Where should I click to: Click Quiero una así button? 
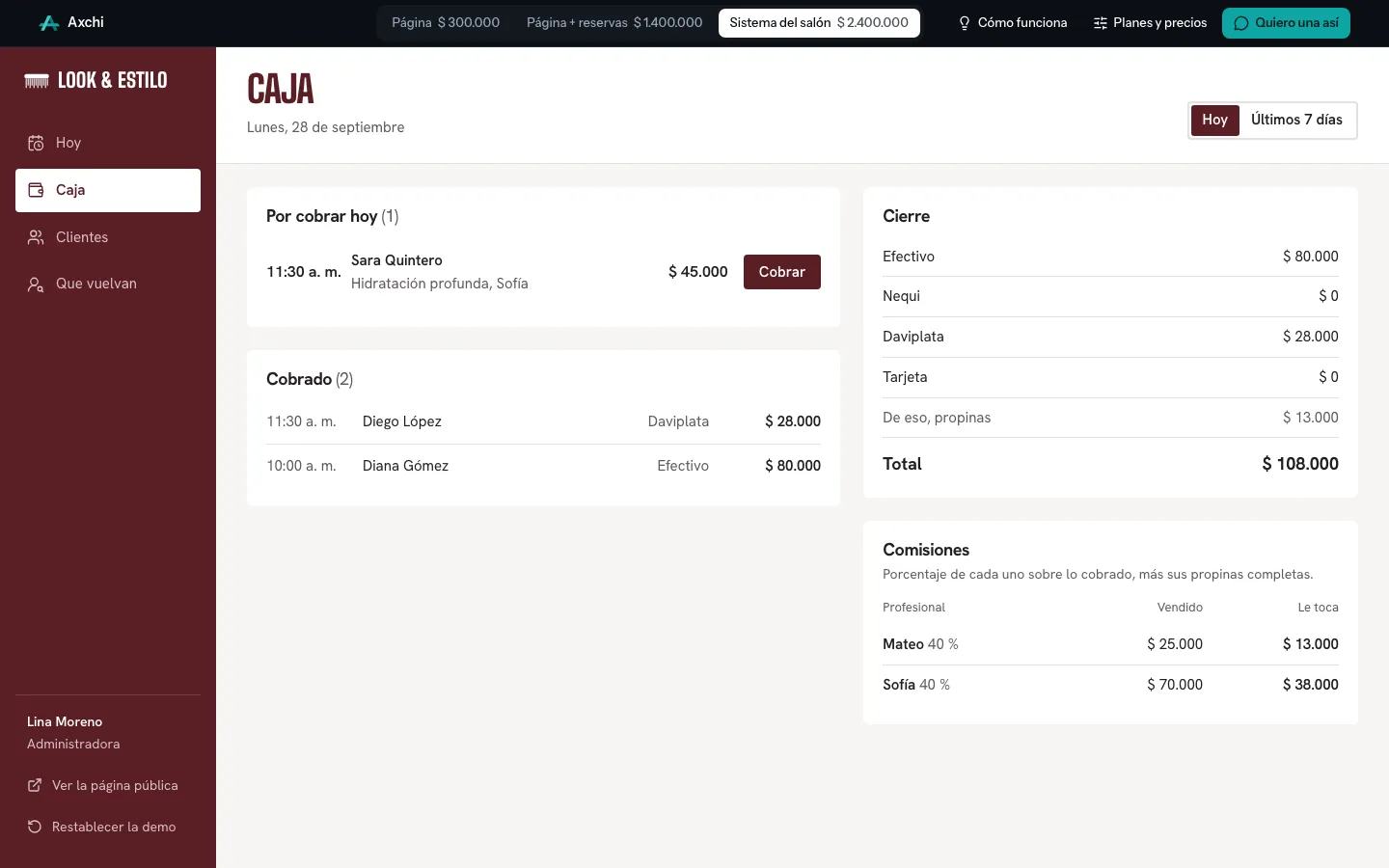click(x=1286, y=23)
